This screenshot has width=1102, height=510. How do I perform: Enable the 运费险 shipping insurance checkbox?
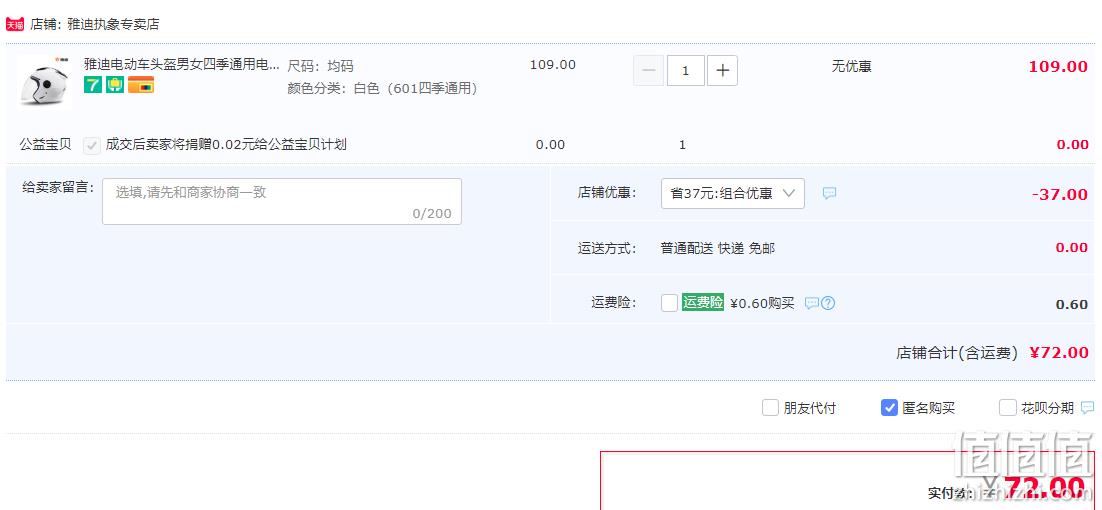click(670, 303)
